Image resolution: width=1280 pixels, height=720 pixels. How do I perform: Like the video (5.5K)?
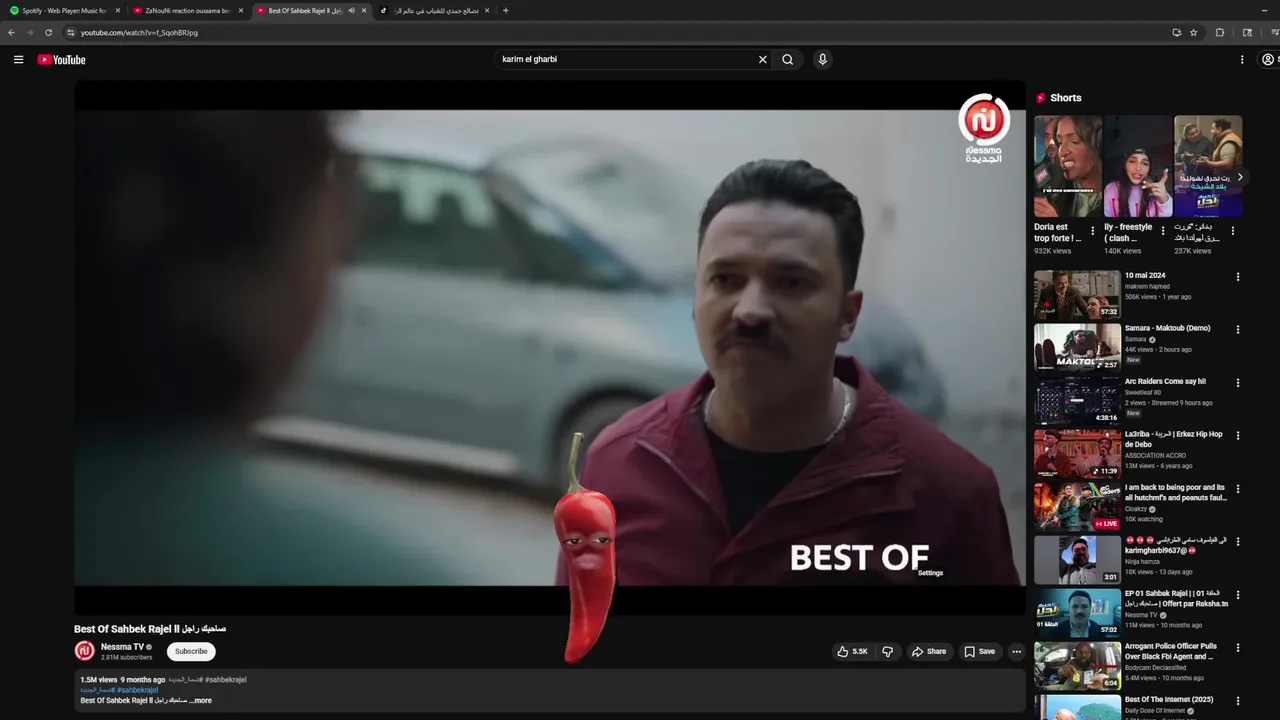[x=853, y=652]
